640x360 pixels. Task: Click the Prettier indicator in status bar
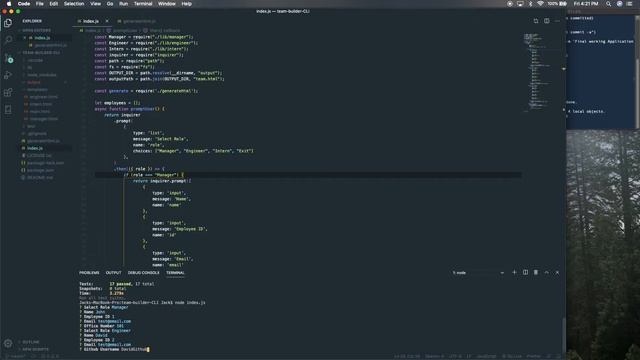[x=533, y=356]
